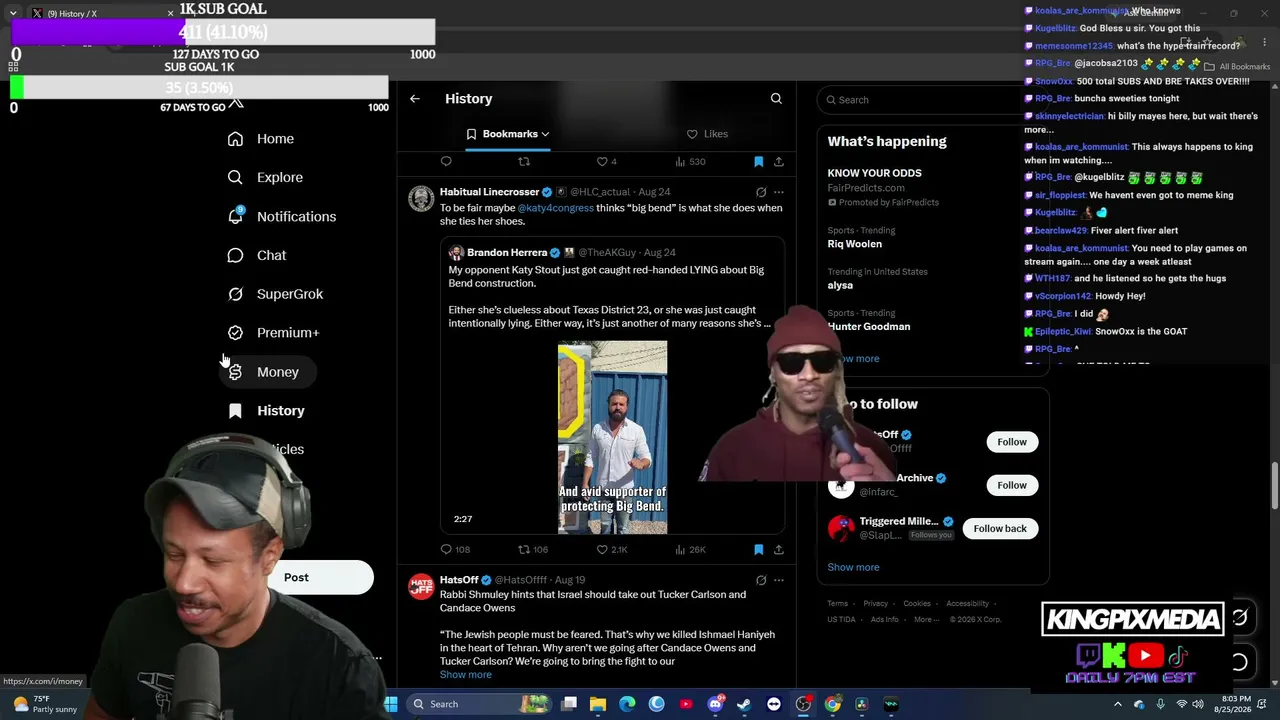This screenshot has width=1280, height=720.
Task: Like the tweet with 2.1K likes
Action: (x=611, y=549)
